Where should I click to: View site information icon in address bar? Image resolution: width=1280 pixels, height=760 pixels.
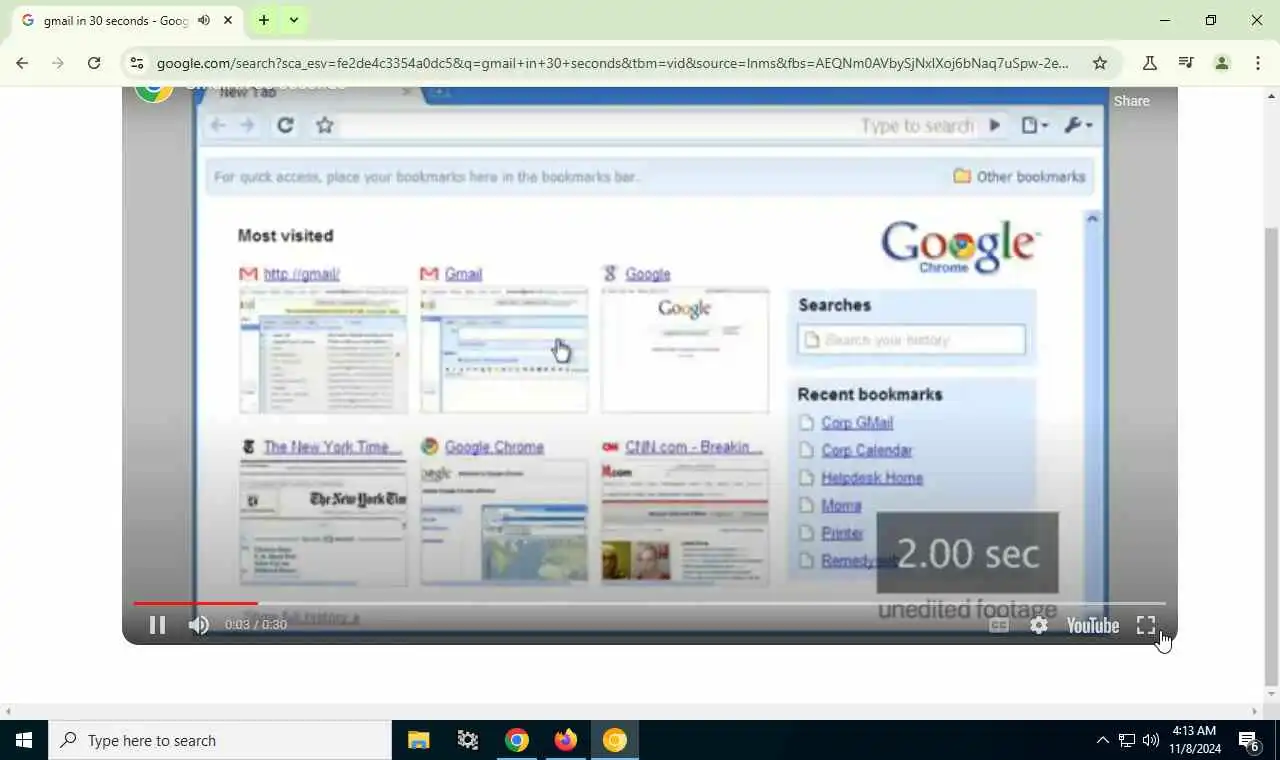[x=137, y=63]
